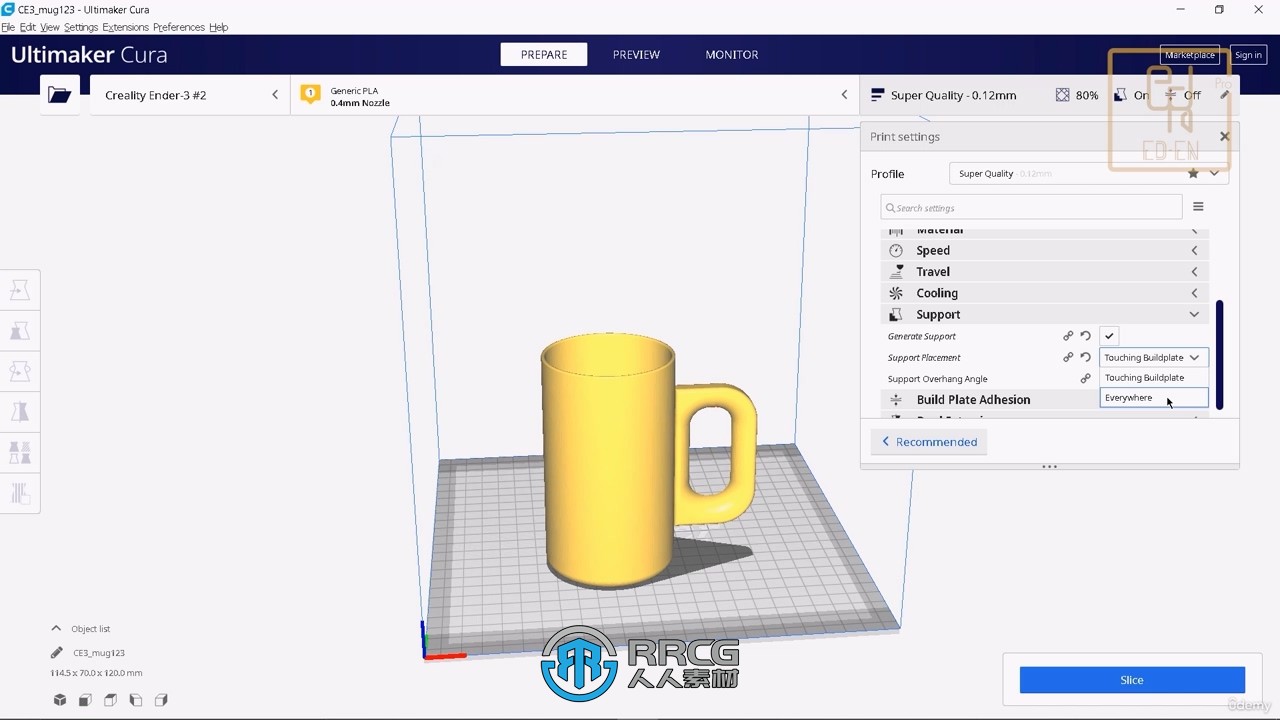The height and width of the screenshot is (720, 1280).
Task: Close the Print settings panel
Action: (x=1224, y=136)
